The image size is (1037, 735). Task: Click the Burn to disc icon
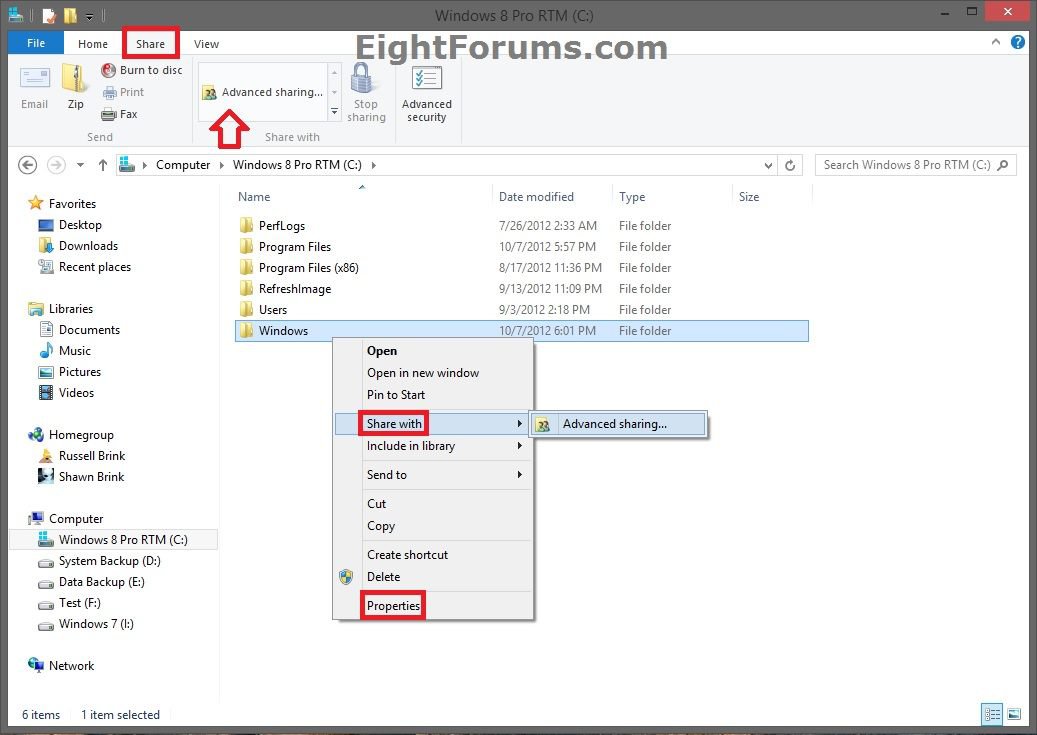(108, 70)
